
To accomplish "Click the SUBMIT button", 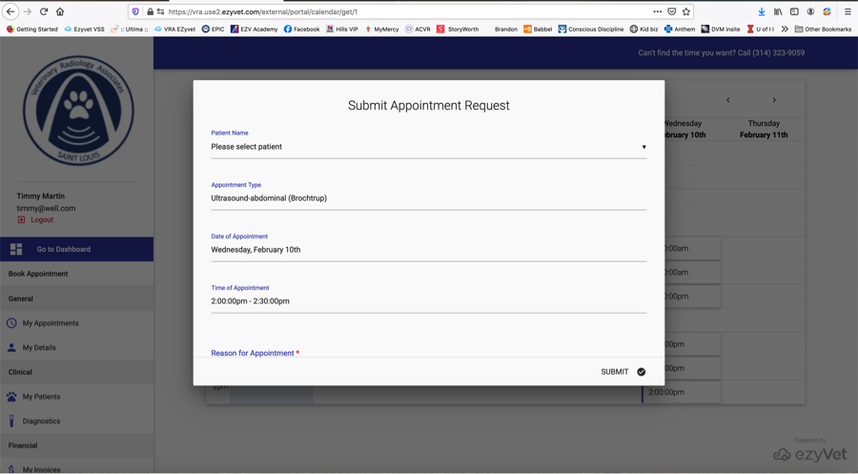I will (x=622, y=372).
